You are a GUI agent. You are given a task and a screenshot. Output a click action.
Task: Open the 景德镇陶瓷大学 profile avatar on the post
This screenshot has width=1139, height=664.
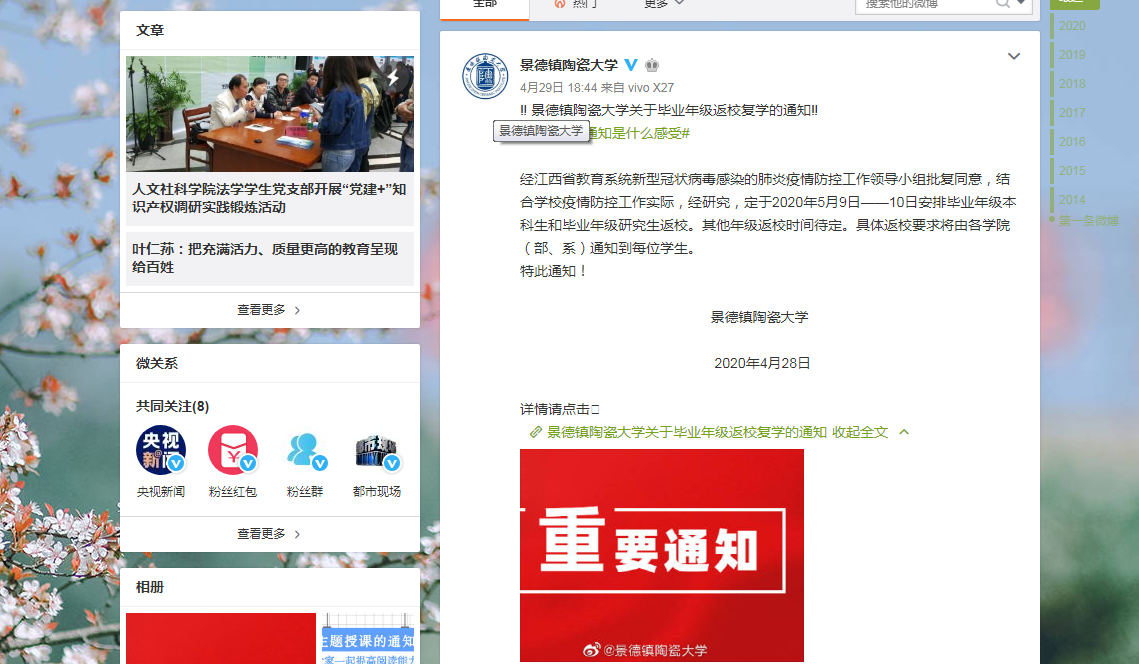485,76
